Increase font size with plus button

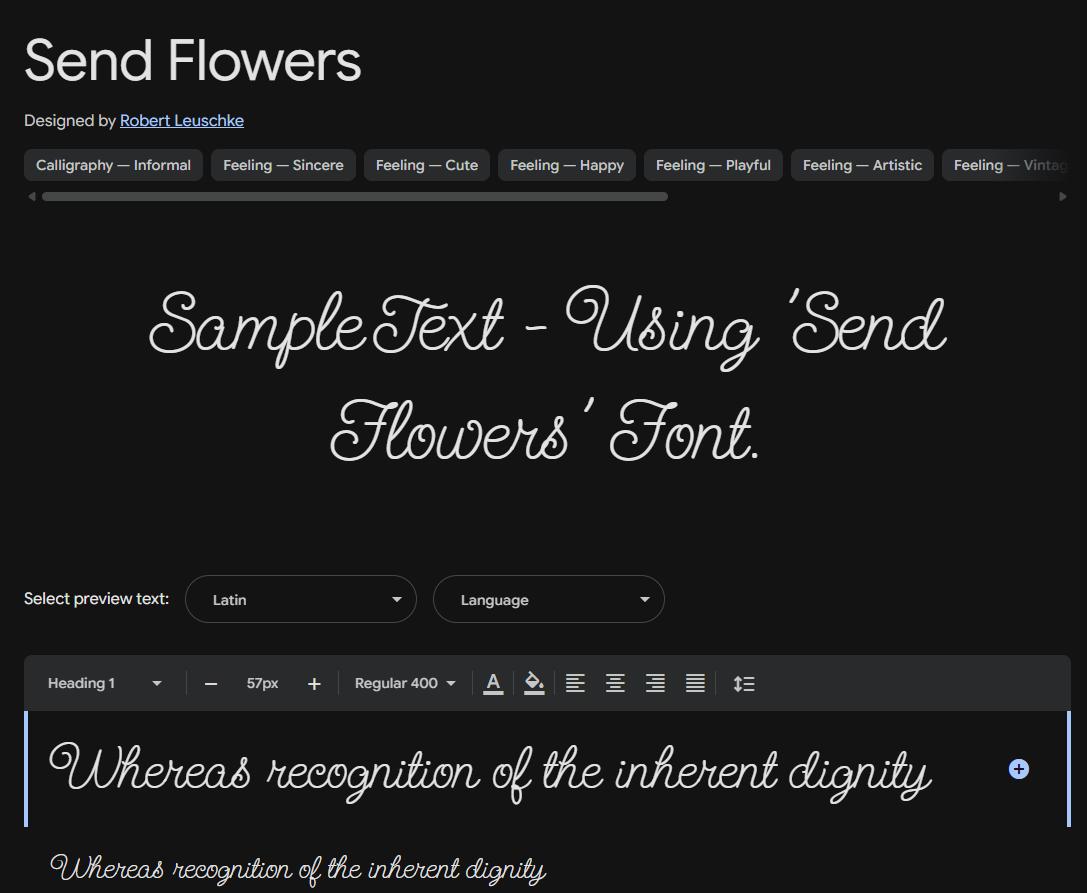314,684
